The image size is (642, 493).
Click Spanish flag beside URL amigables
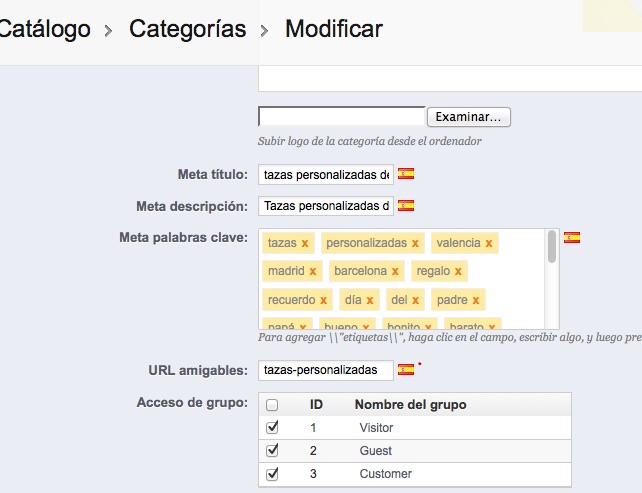[x=405, y=370]
